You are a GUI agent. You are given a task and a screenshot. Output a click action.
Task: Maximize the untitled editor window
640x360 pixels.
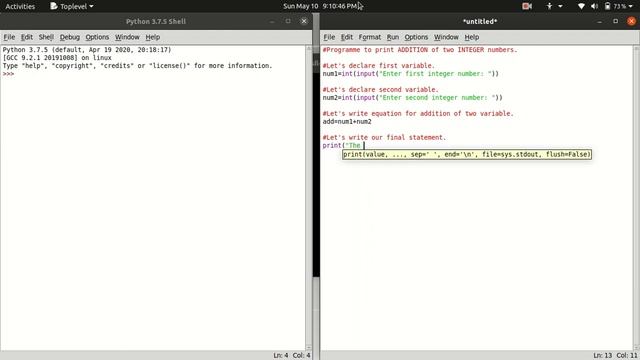(x=616, y=21)
